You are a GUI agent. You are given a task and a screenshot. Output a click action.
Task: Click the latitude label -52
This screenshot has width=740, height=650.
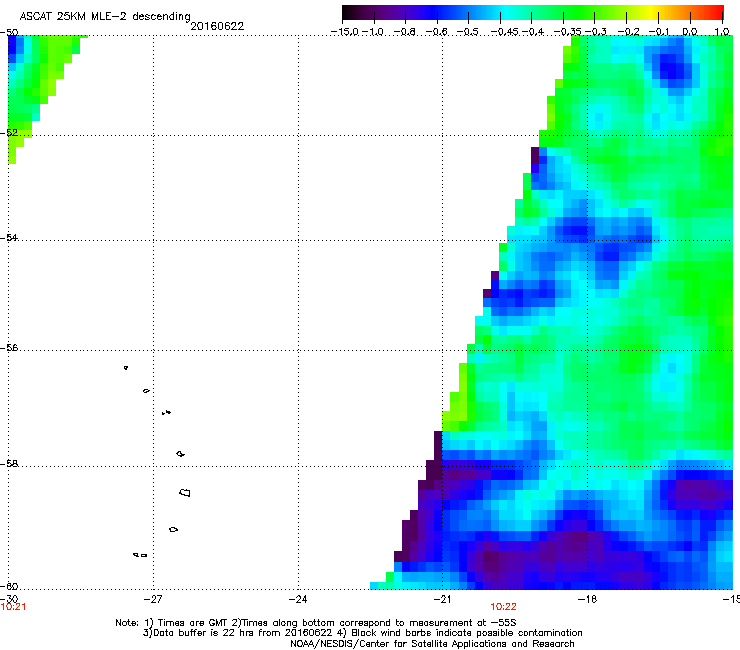click(x=9, y=133)
